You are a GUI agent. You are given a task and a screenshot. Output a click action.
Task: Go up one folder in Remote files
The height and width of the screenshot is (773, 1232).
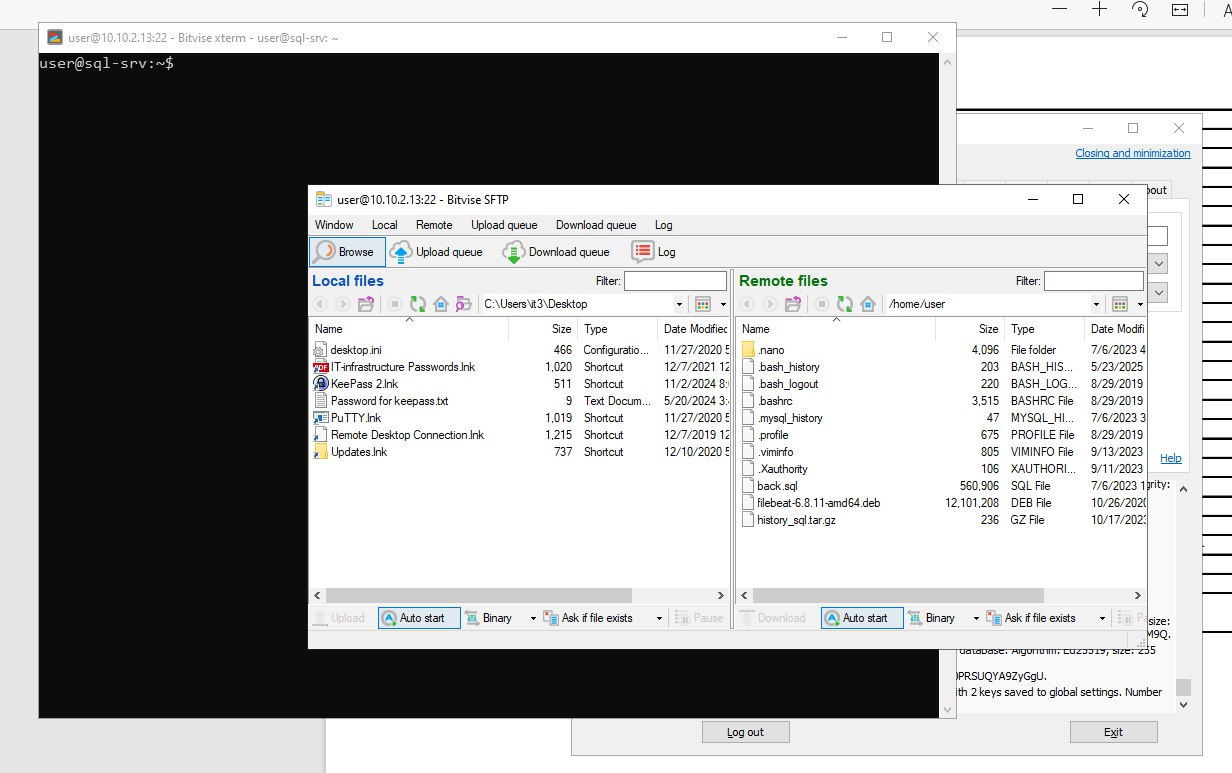[794, 304]
